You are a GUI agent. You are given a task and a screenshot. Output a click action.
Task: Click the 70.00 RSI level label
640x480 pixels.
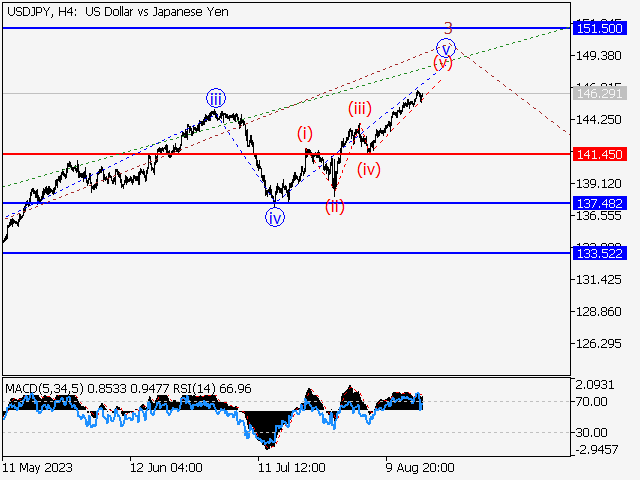591,402
